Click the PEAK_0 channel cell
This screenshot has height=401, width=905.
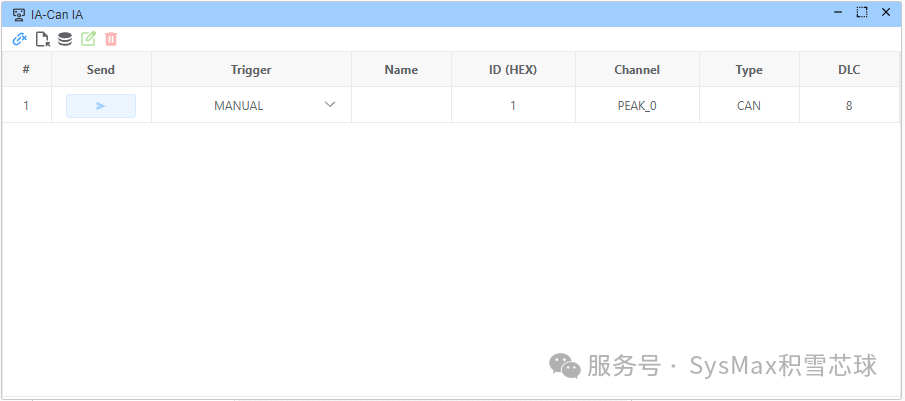[637, 105]
